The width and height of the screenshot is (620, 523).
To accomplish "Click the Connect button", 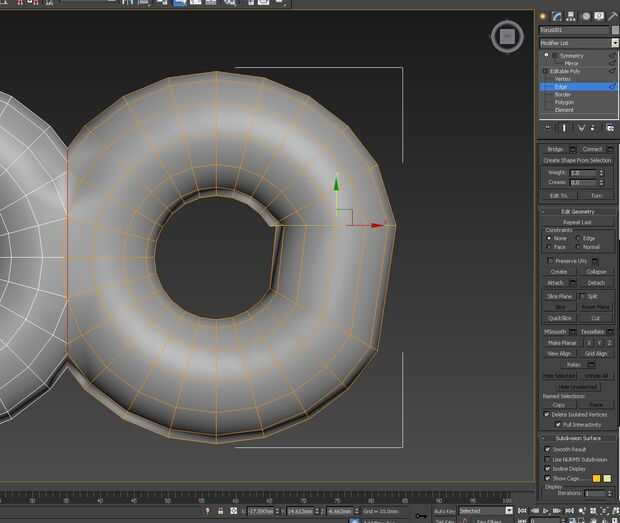I will 592,149.
